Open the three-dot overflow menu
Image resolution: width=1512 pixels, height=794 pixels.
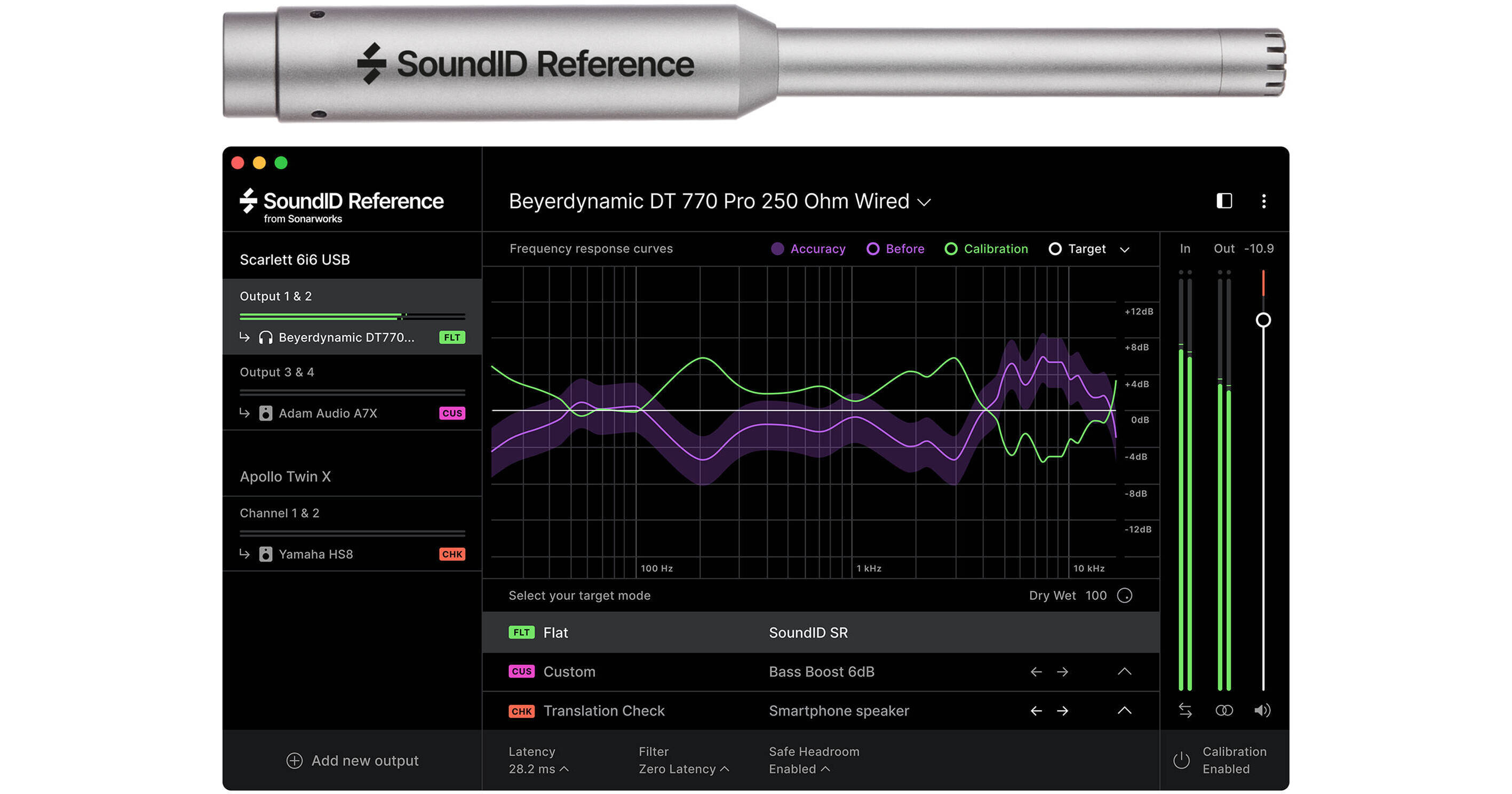click(1265, 201)
